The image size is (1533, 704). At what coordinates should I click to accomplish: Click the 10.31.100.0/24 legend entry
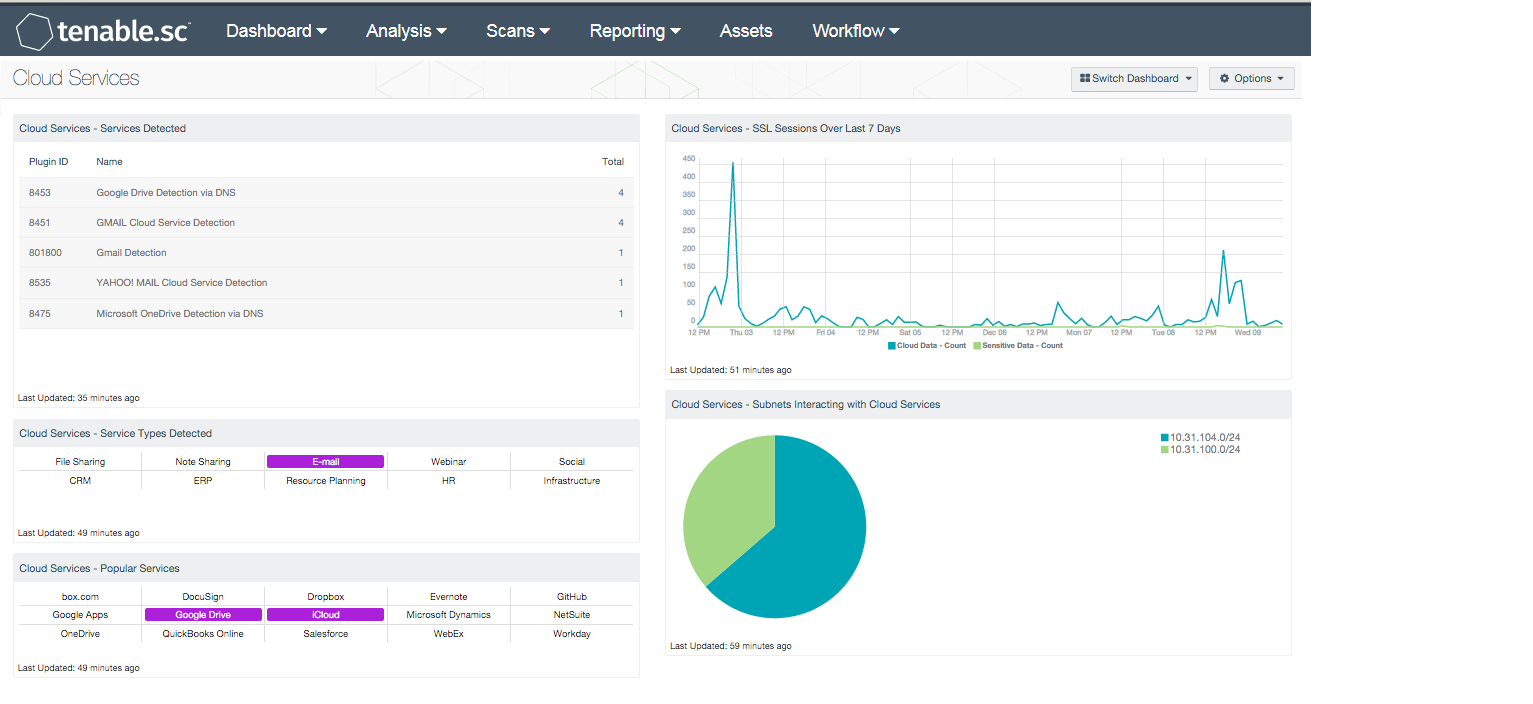[x=1200, y=449]
